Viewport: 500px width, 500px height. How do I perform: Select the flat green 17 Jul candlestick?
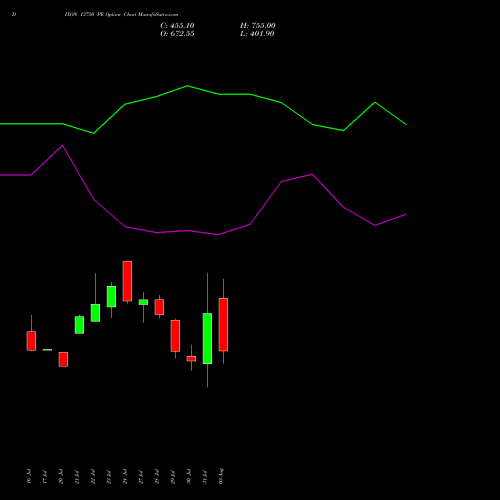pos(47,350)
